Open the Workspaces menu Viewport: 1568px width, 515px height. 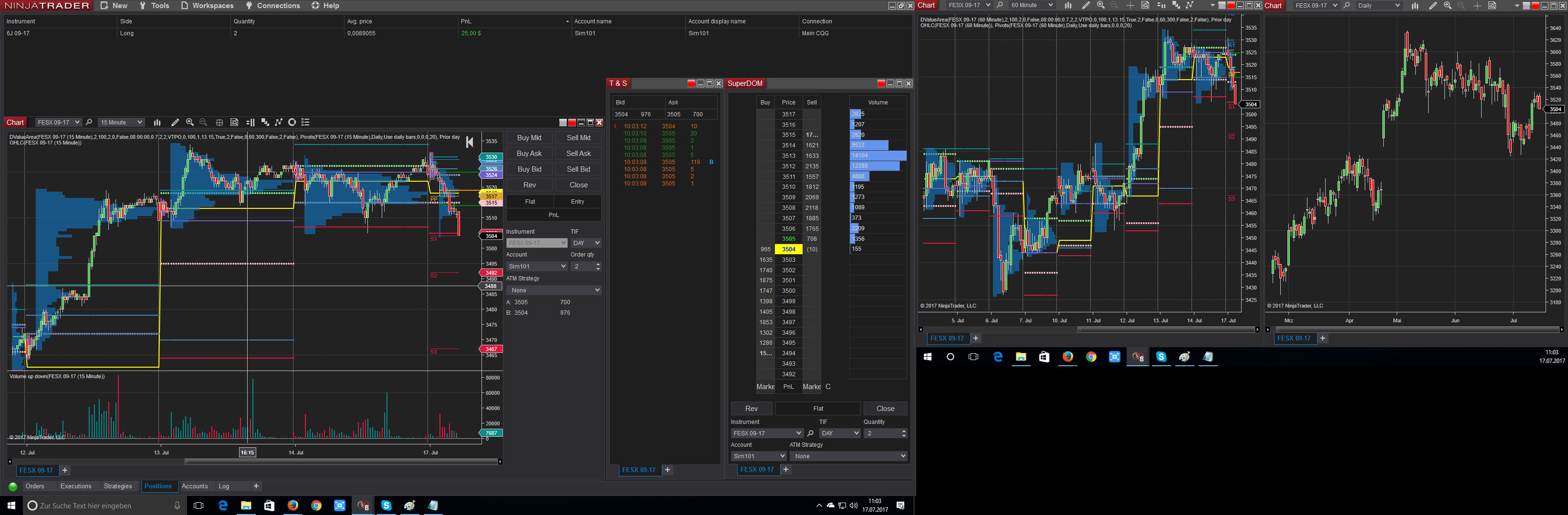click(207, 5)
